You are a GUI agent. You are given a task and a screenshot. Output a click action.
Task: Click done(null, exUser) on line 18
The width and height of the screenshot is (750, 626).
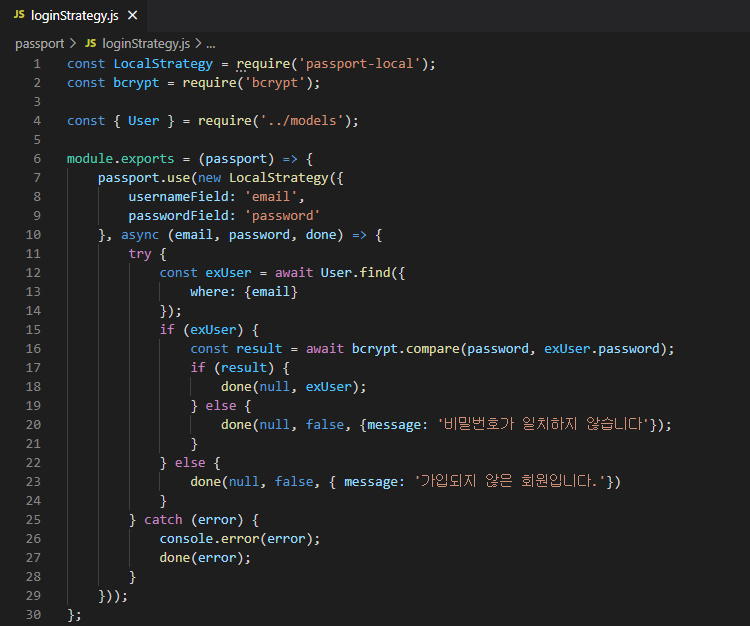pos(290,386)
